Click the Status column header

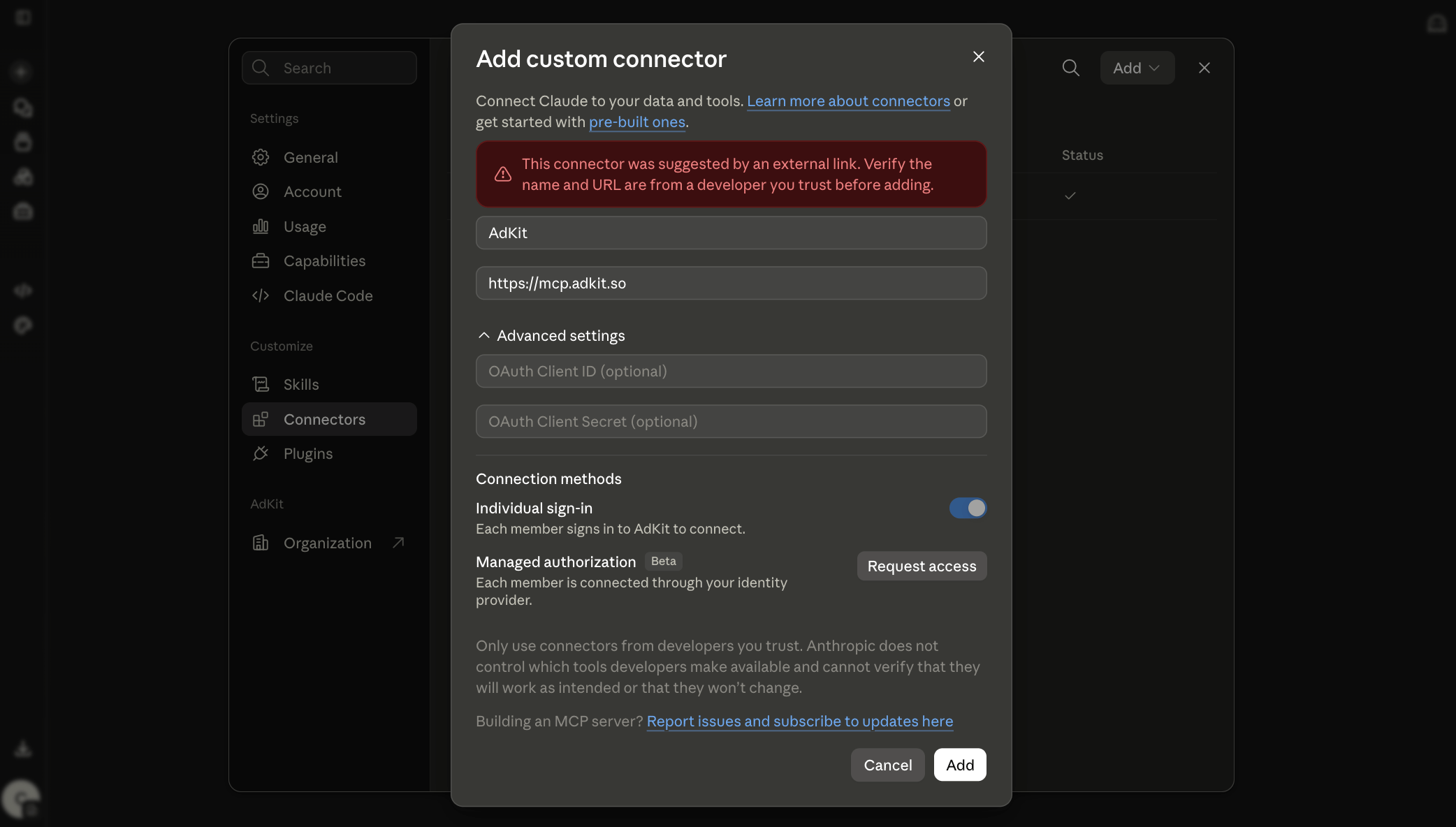(1082, 155)
